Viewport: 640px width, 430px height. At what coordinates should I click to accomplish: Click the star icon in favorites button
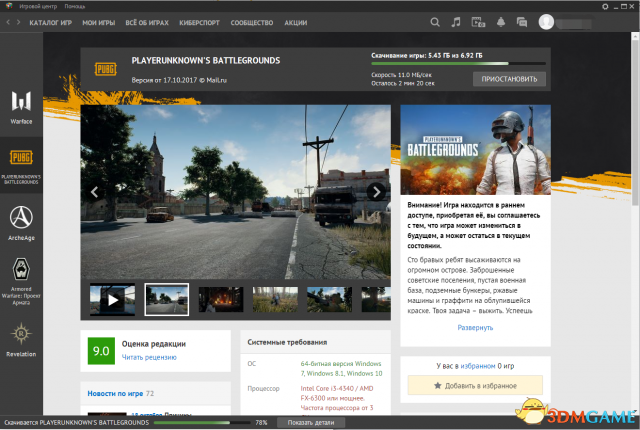pos(438,386)
